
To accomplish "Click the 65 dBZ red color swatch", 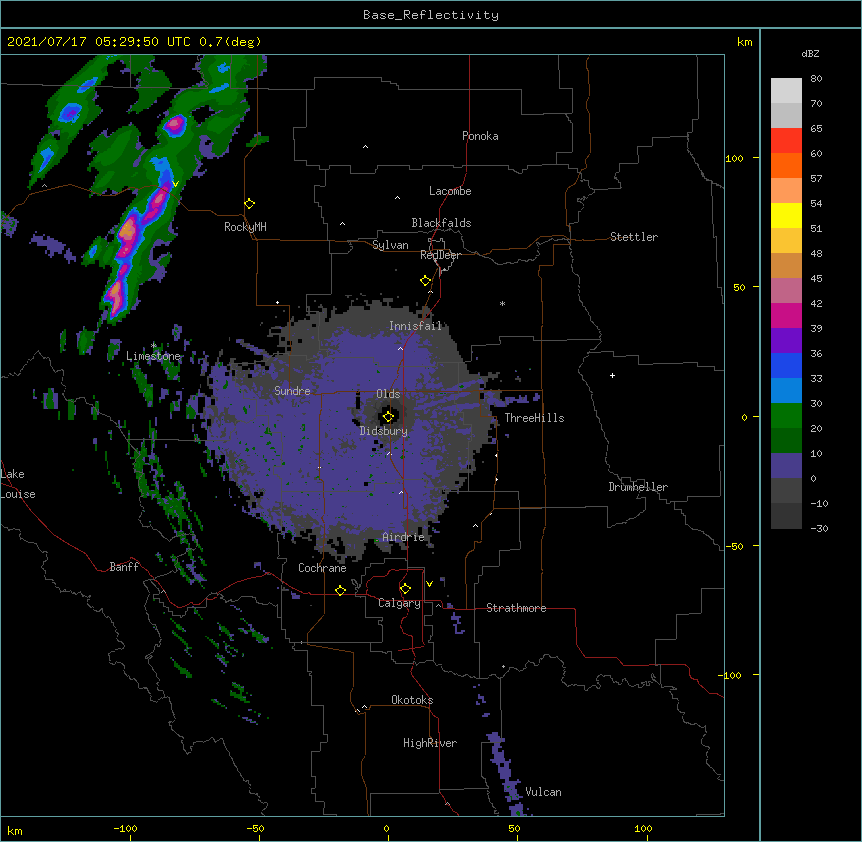I will click(x=786, y=140).
